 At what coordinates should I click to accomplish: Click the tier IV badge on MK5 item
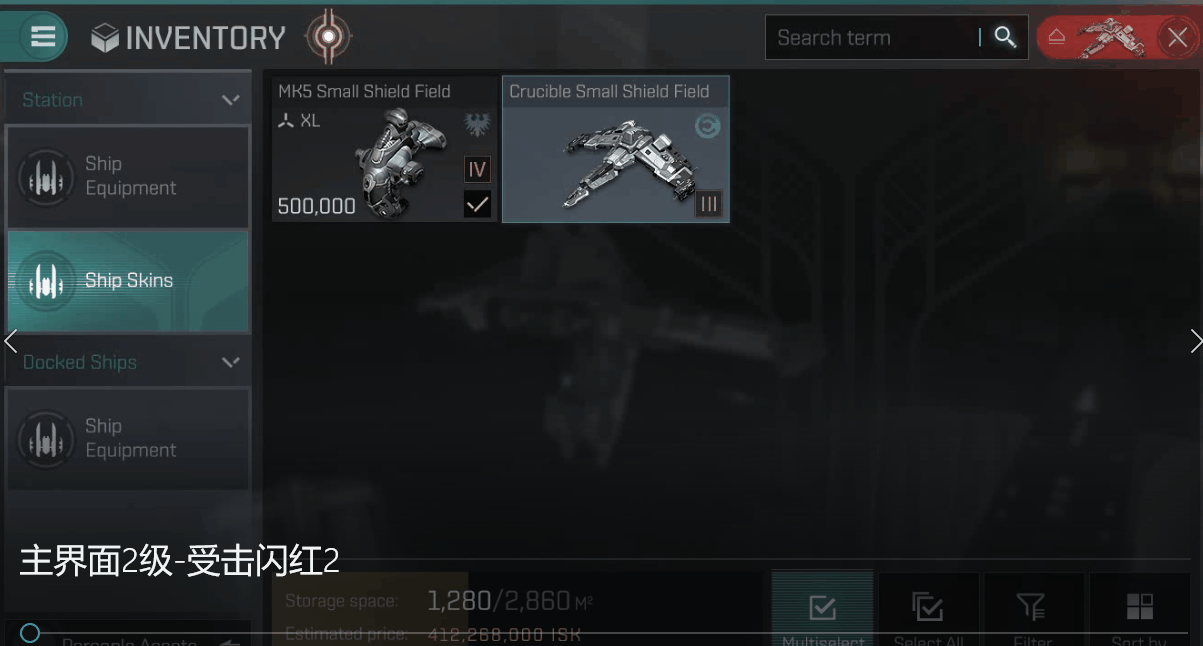478,169
